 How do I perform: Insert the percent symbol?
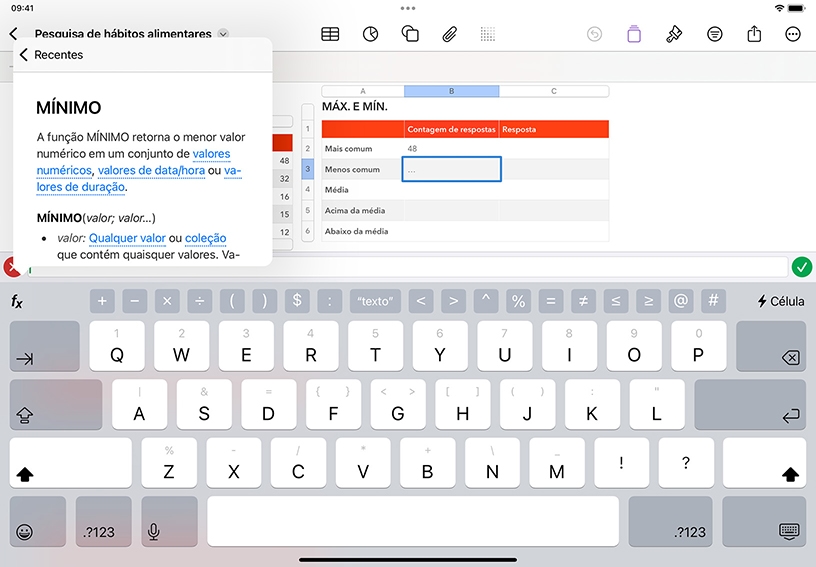coord(518,301)
